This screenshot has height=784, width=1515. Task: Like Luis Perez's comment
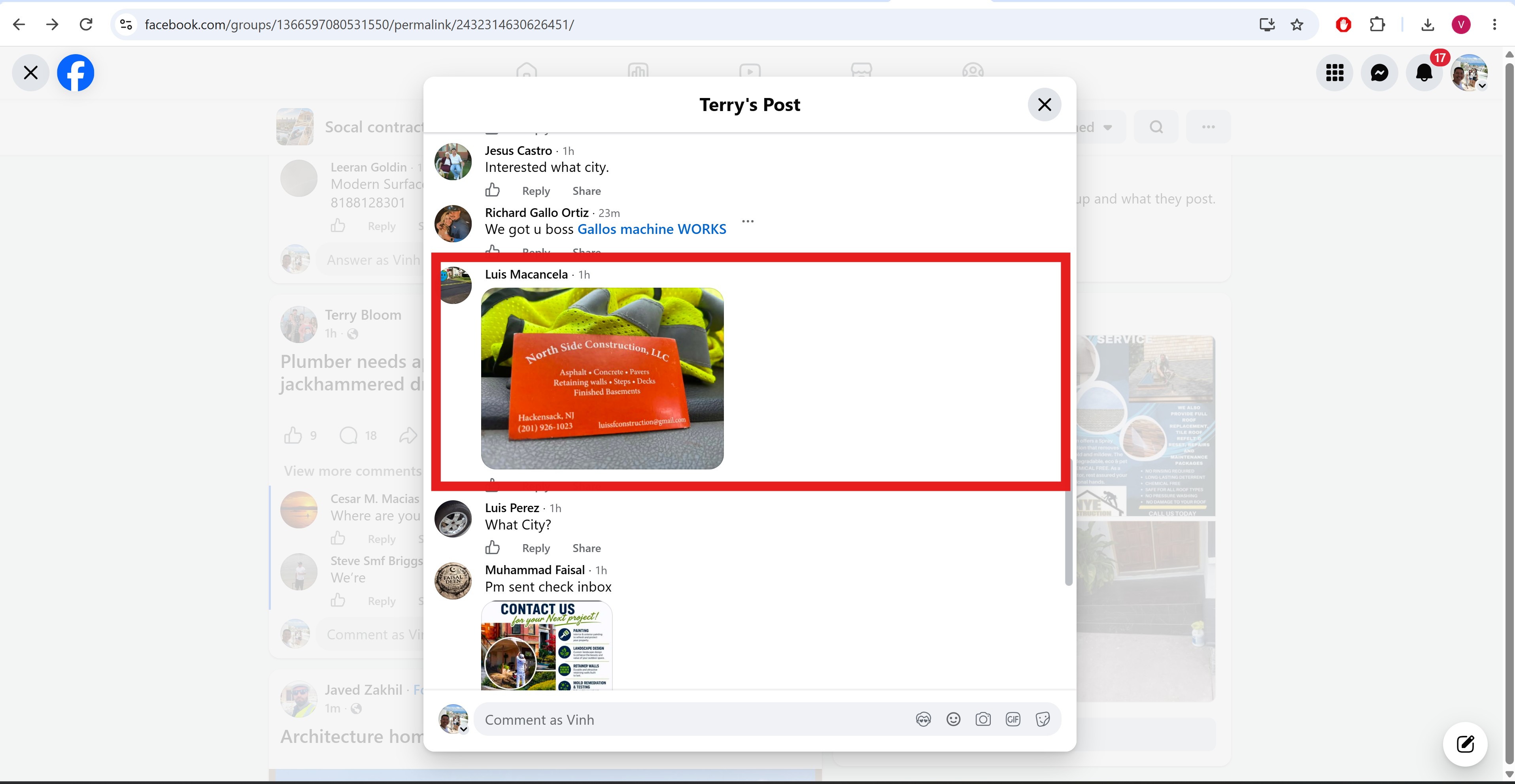click(x=492, y=548)
